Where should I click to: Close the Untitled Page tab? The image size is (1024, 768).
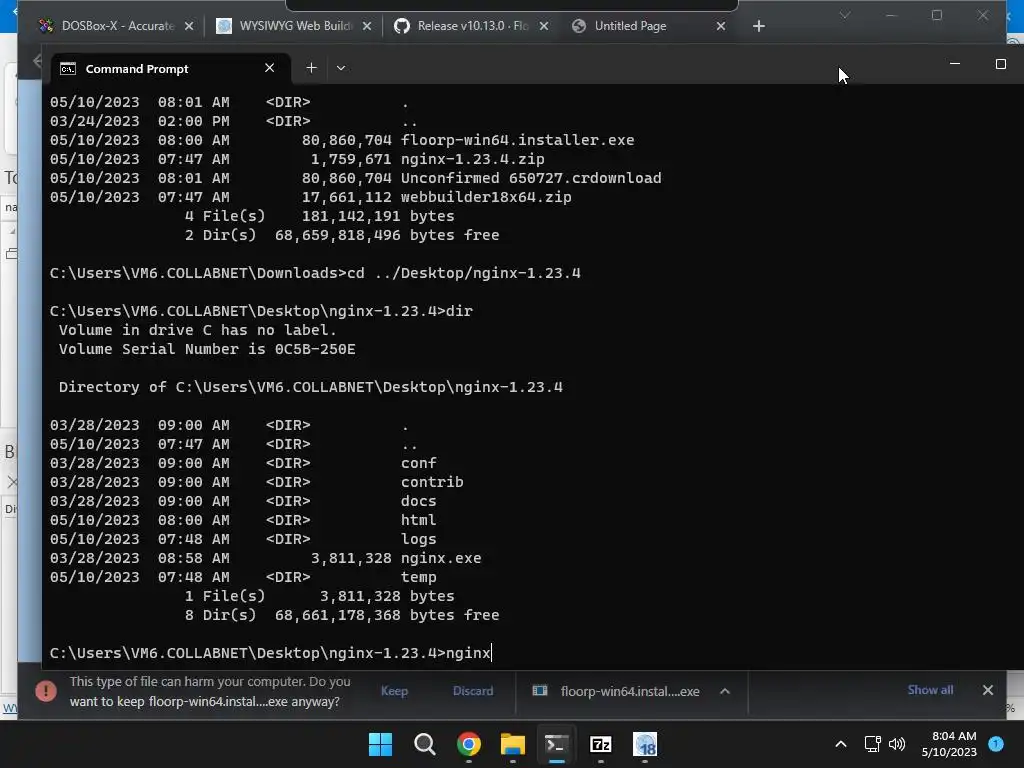click(721, 26)
